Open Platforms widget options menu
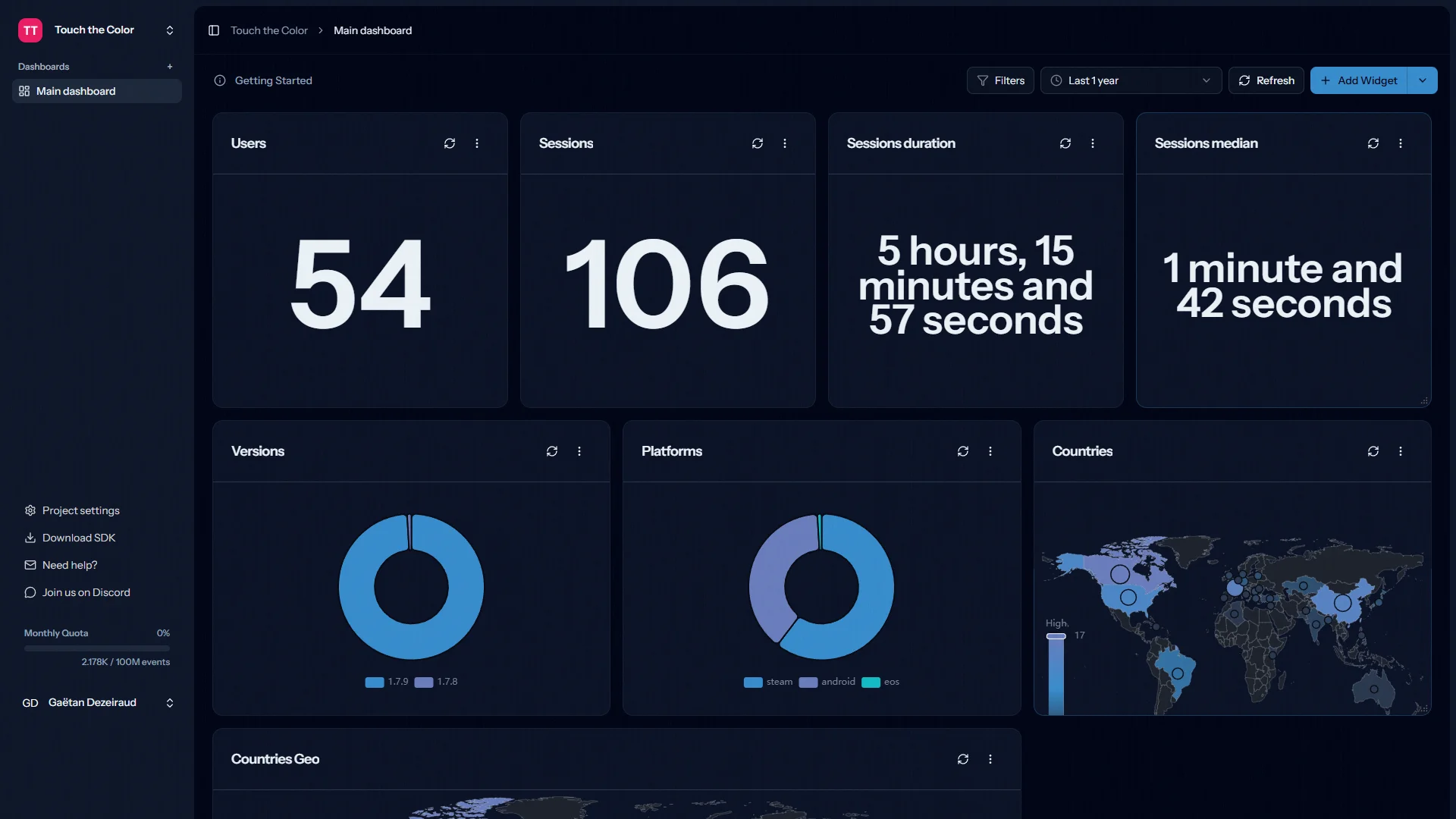The width and height of the screenshot is (1456, 819). pos(990,451)
